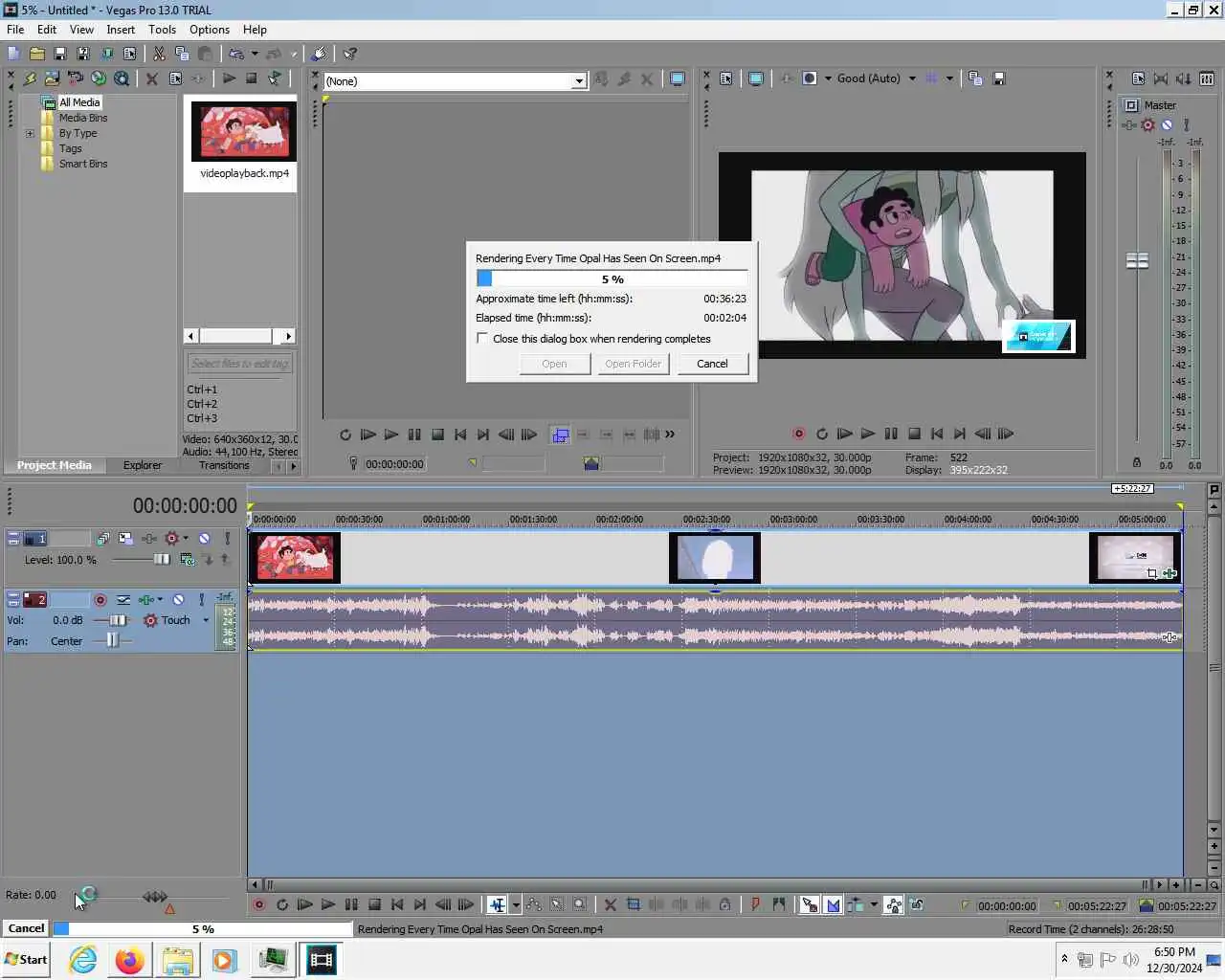Open the File menu
1225x980 pixels.
click(15, 30)
